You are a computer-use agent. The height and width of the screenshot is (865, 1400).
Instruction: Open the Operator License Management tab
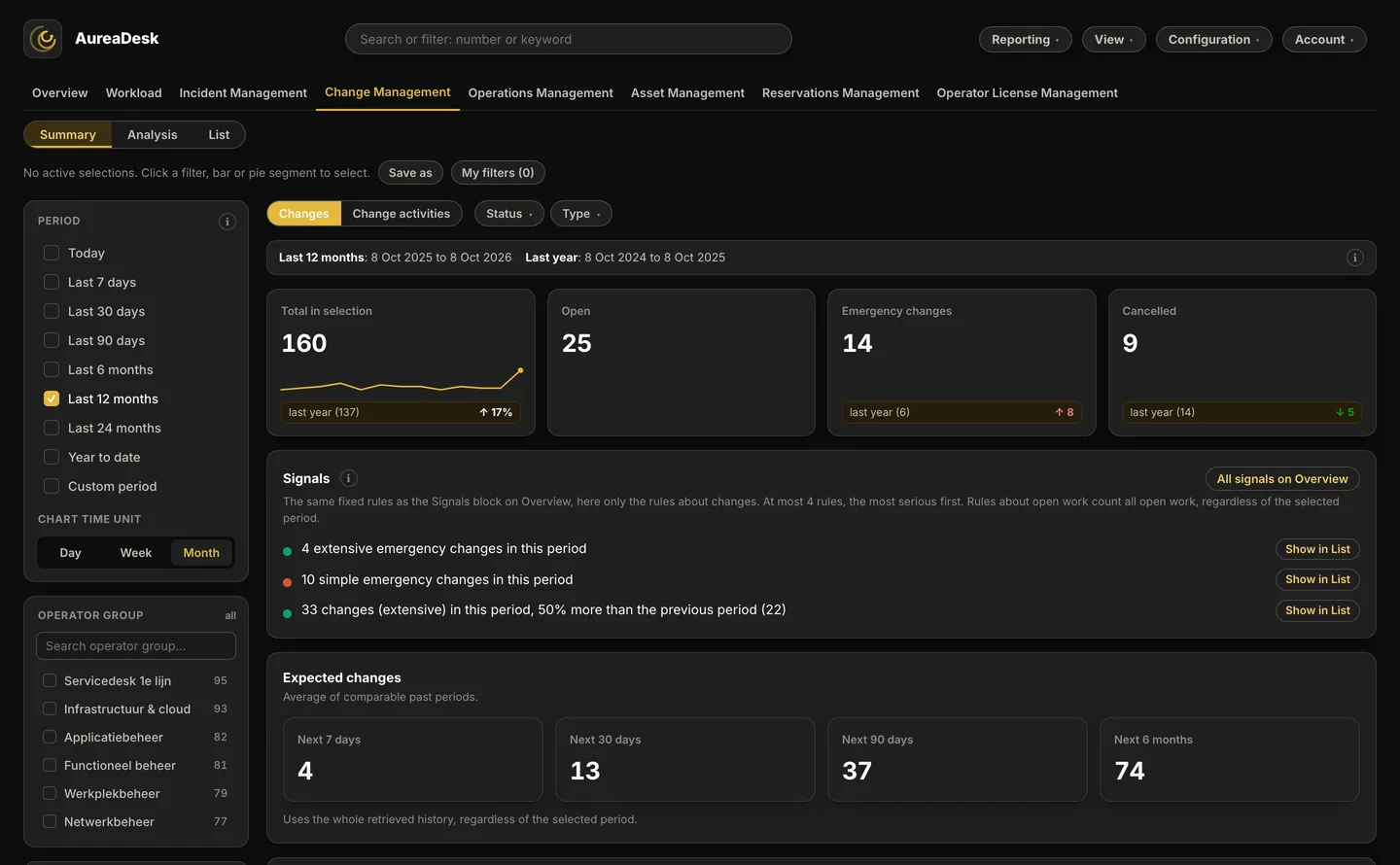coord(1027,93)
